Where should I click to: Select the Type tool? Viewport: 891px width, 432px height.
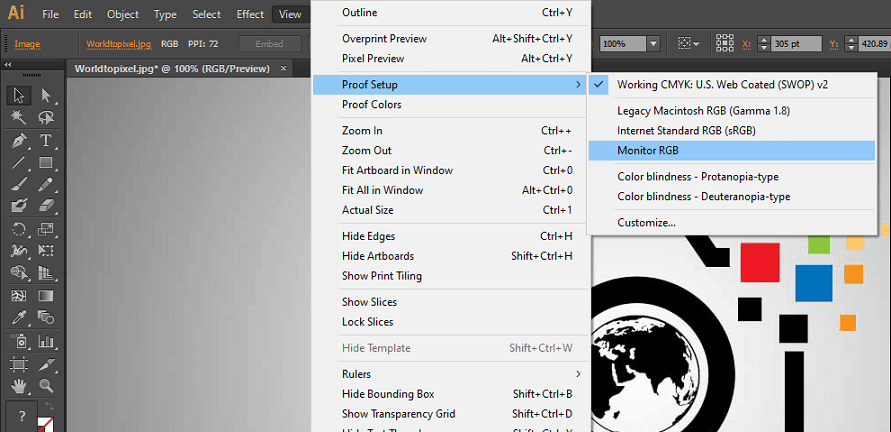45,141
